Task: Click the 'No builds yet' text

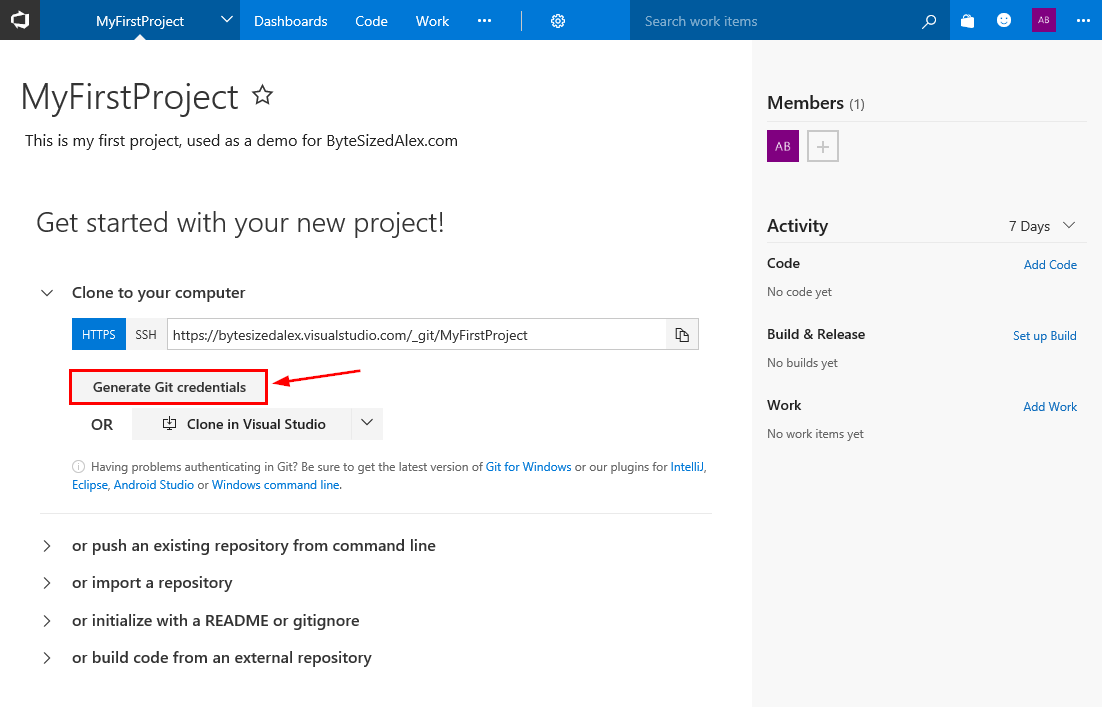Action: click(x=802, y=363)
